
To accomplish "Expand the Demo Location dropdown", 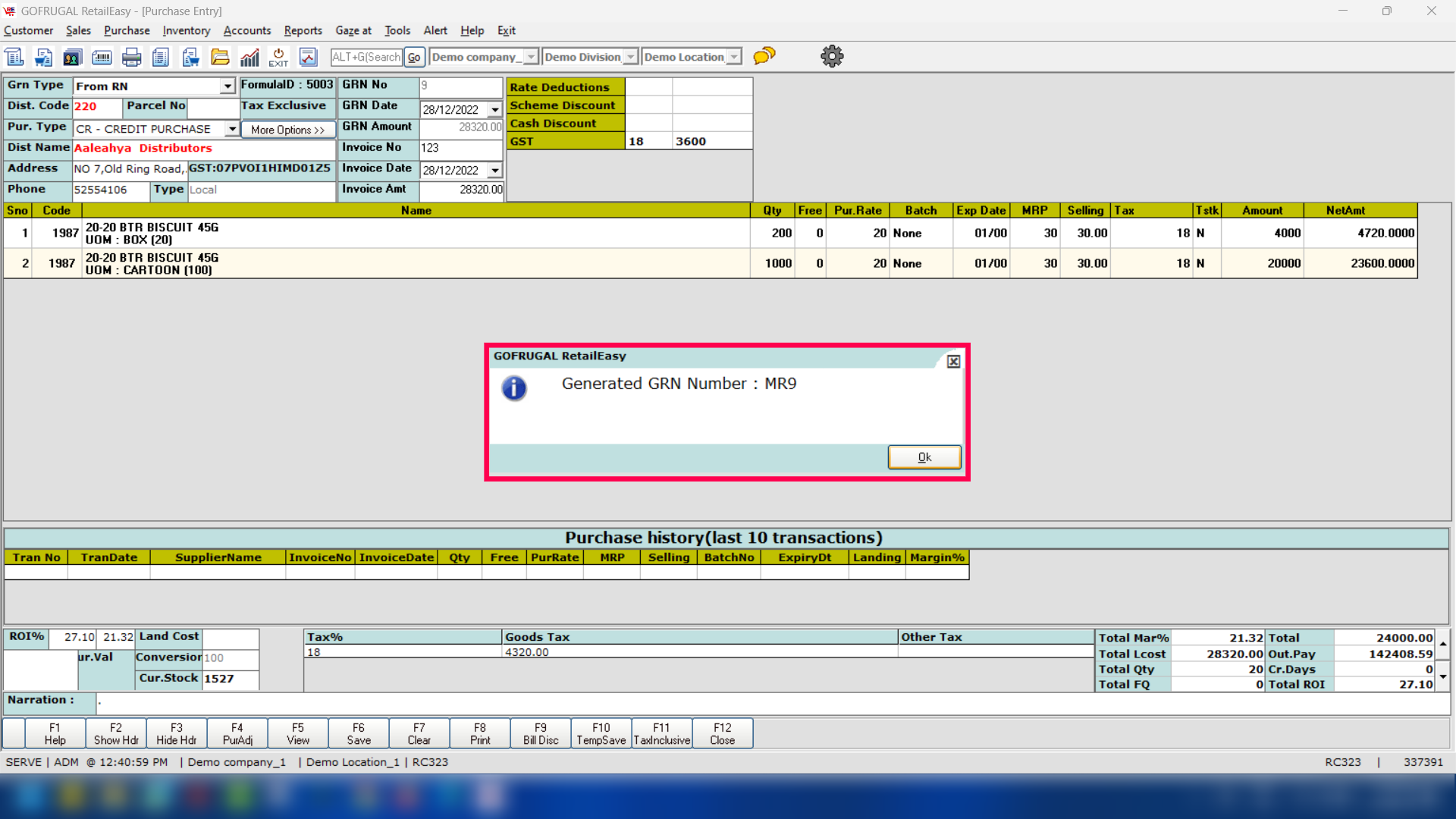I will click(734, 57).
